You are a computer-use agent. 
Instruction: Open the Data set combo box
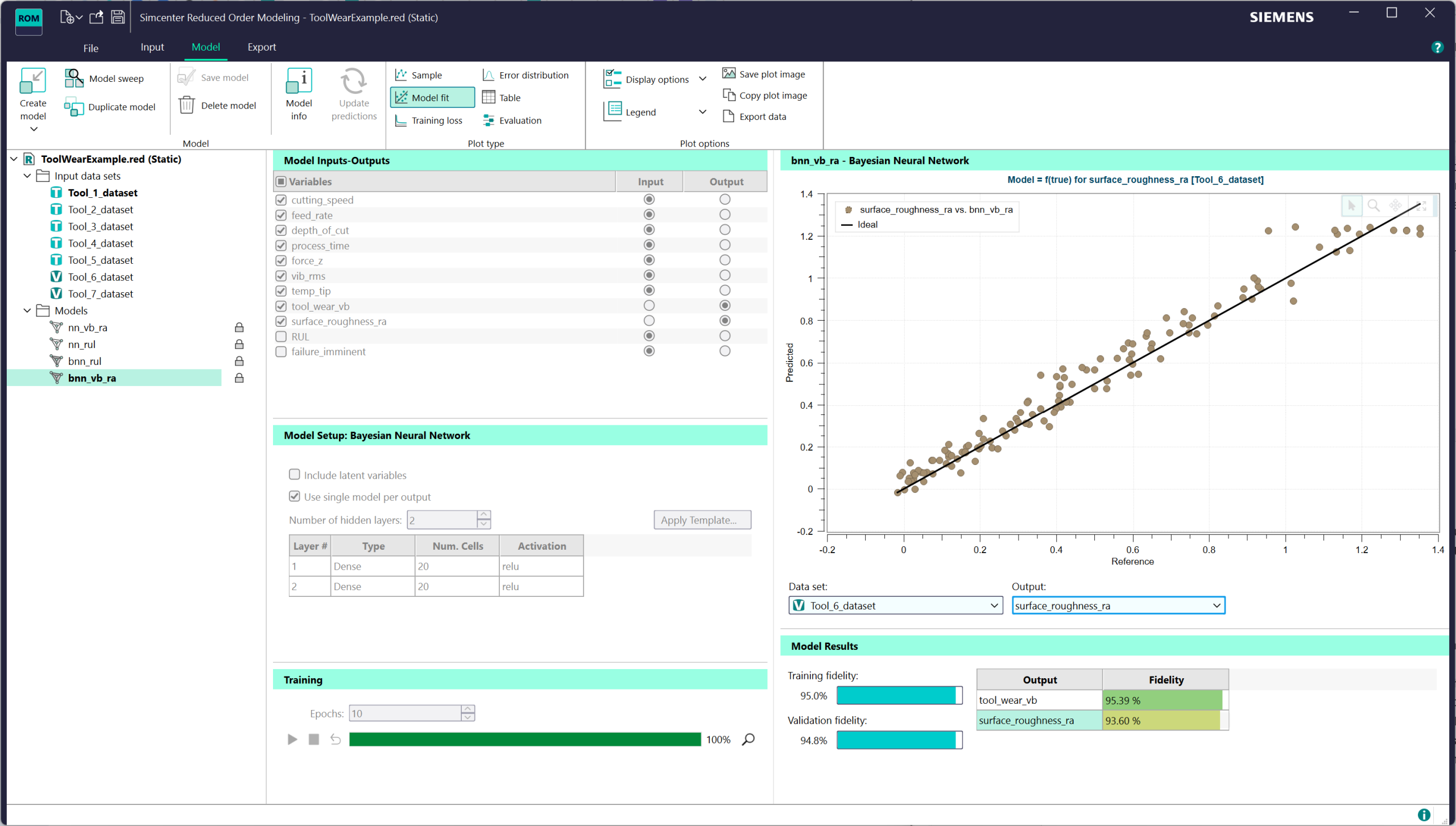tap(895, 605)
